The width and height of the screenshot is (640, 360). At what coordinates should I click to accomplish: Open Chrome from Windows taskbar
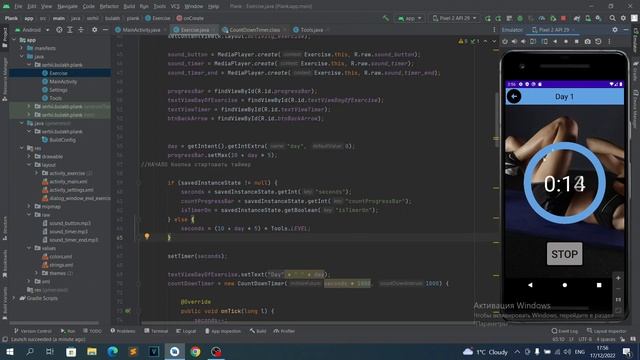coord(195,351)
